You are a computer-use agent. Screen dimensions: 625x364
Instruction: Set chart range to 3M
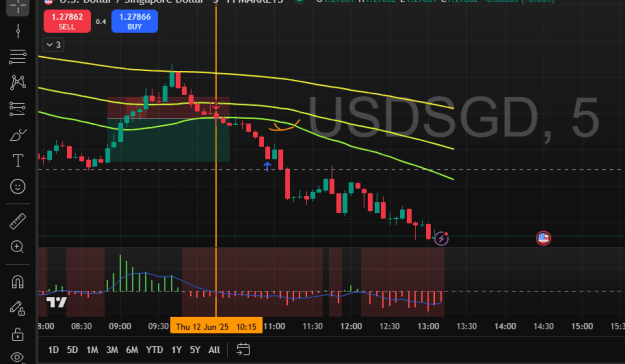[x=112, y=350]
